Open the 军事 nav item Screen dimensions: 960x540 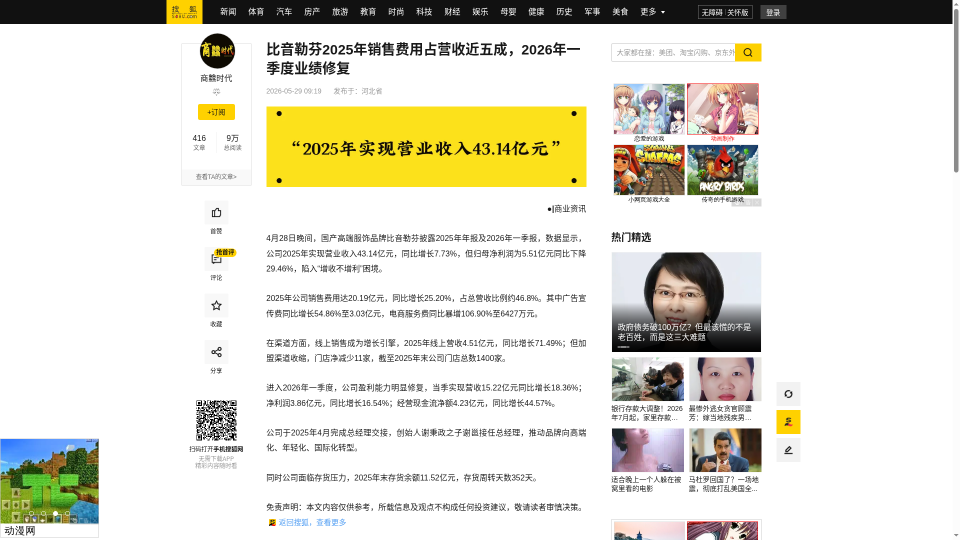tap(592, 12)
